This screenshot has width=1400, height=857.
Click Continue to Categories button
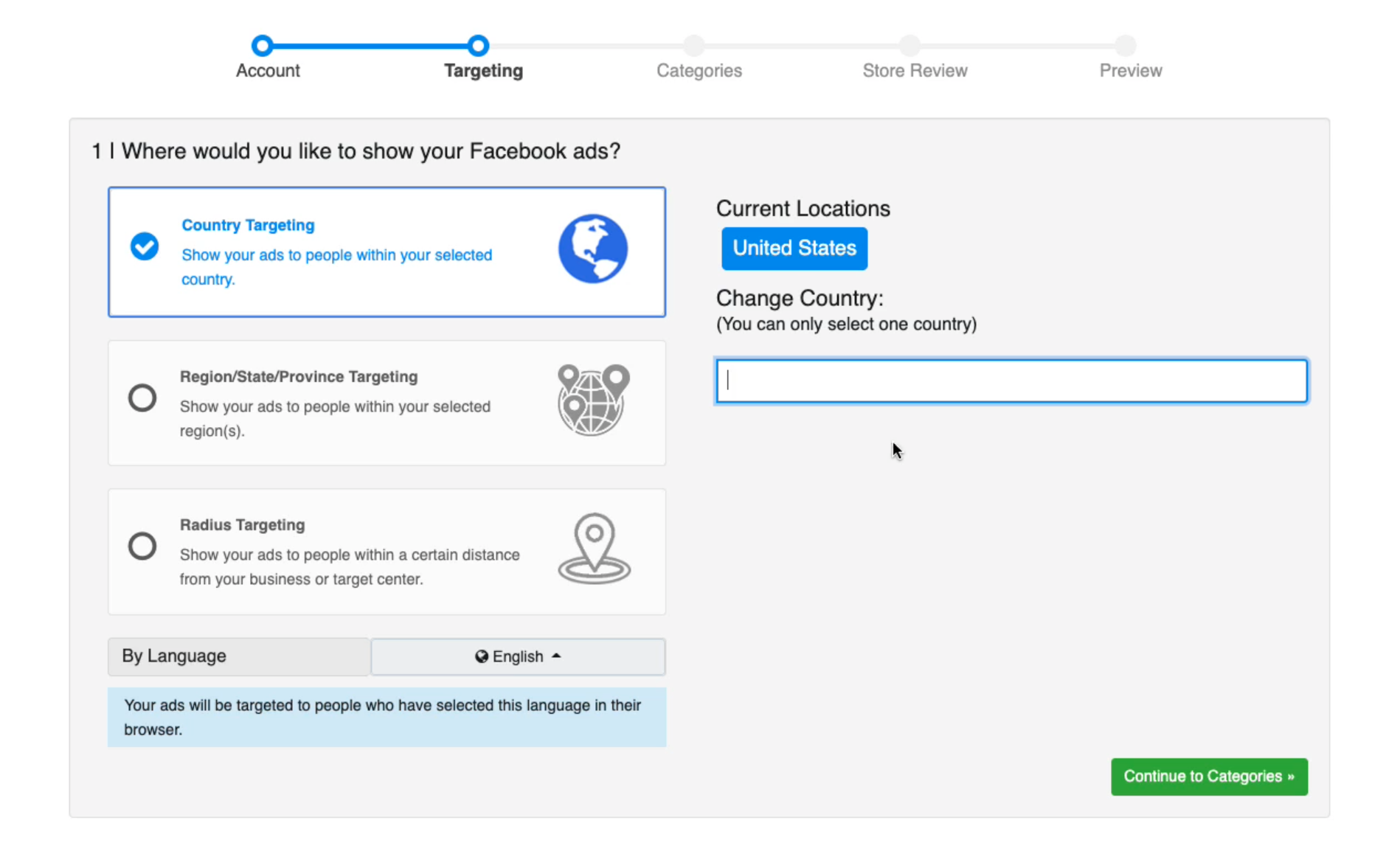click(1209, 777)
